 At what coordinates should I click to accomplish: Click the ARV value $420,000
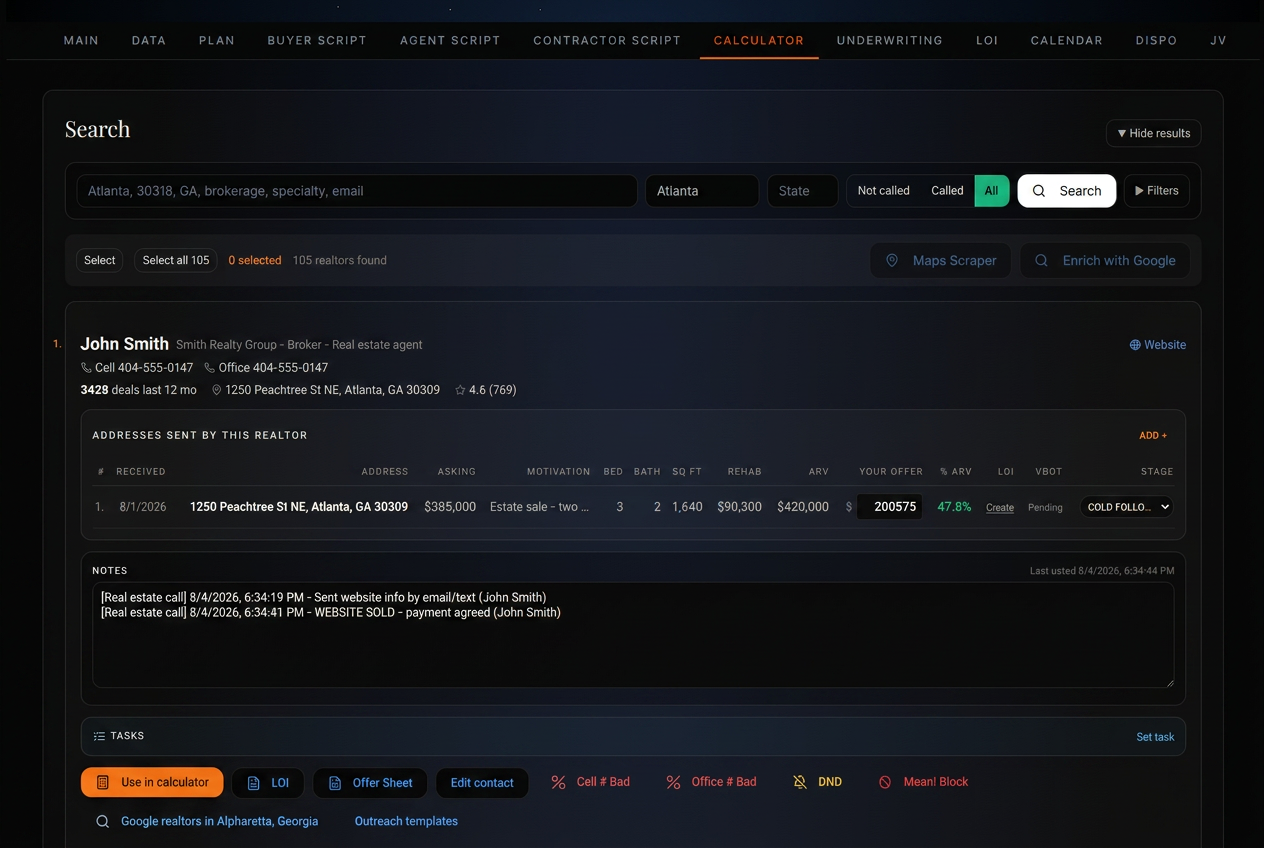[803, 507]
